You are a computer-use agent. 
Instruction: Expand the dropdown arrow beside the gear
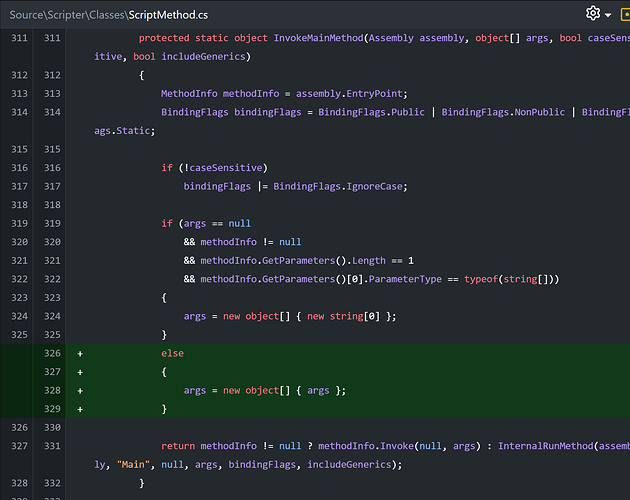pos(608,15)
